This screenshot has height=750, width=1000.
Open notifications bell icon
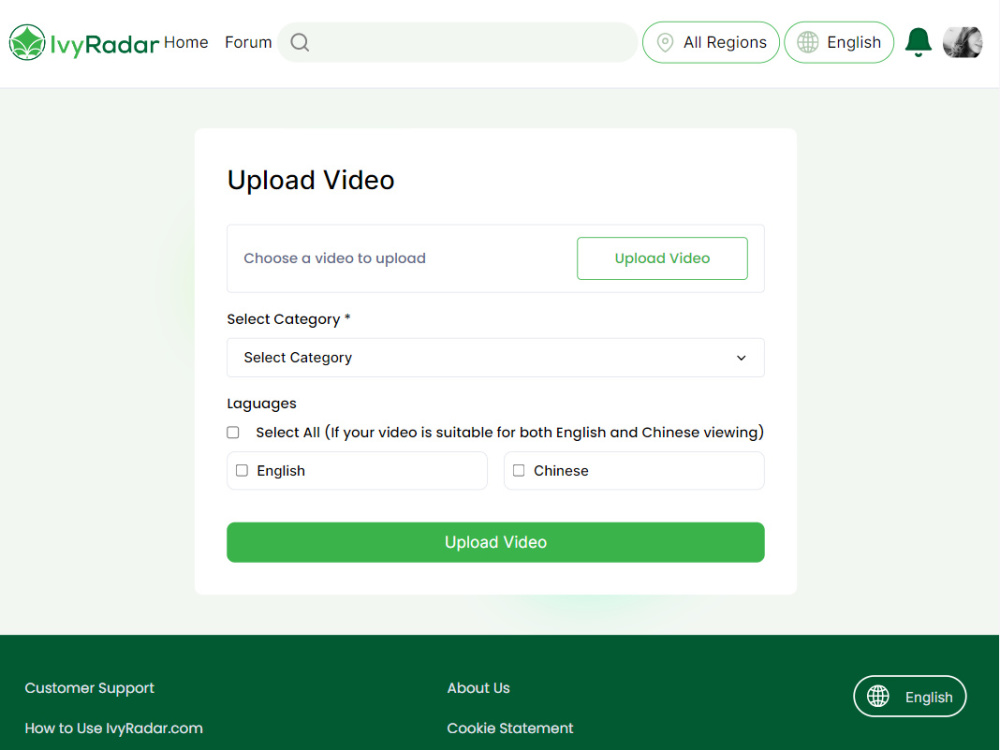918,43
